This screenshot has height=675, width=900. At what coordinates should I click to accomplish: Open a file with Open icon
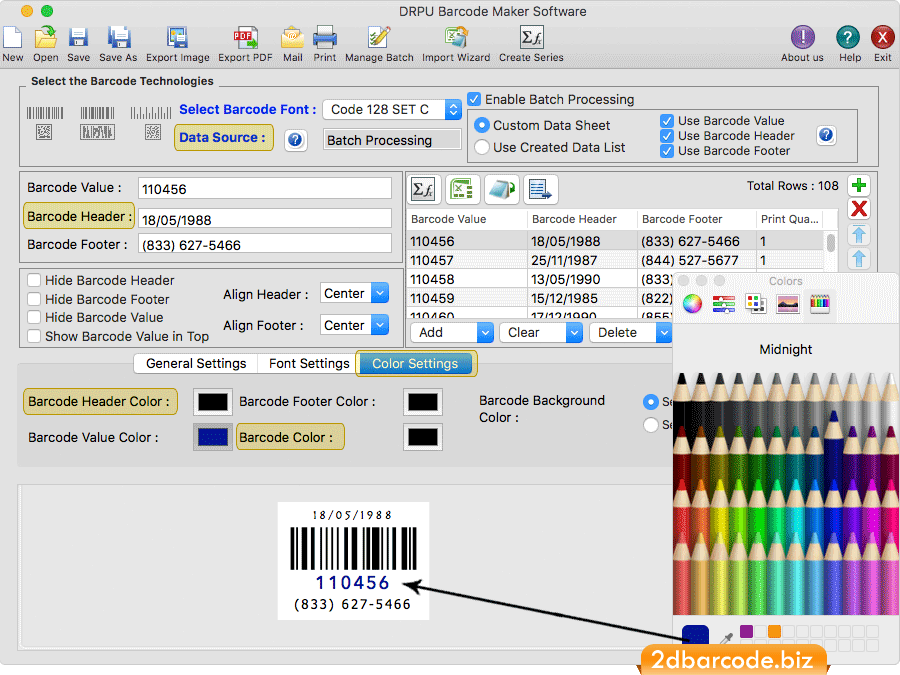tap(45, 38)
